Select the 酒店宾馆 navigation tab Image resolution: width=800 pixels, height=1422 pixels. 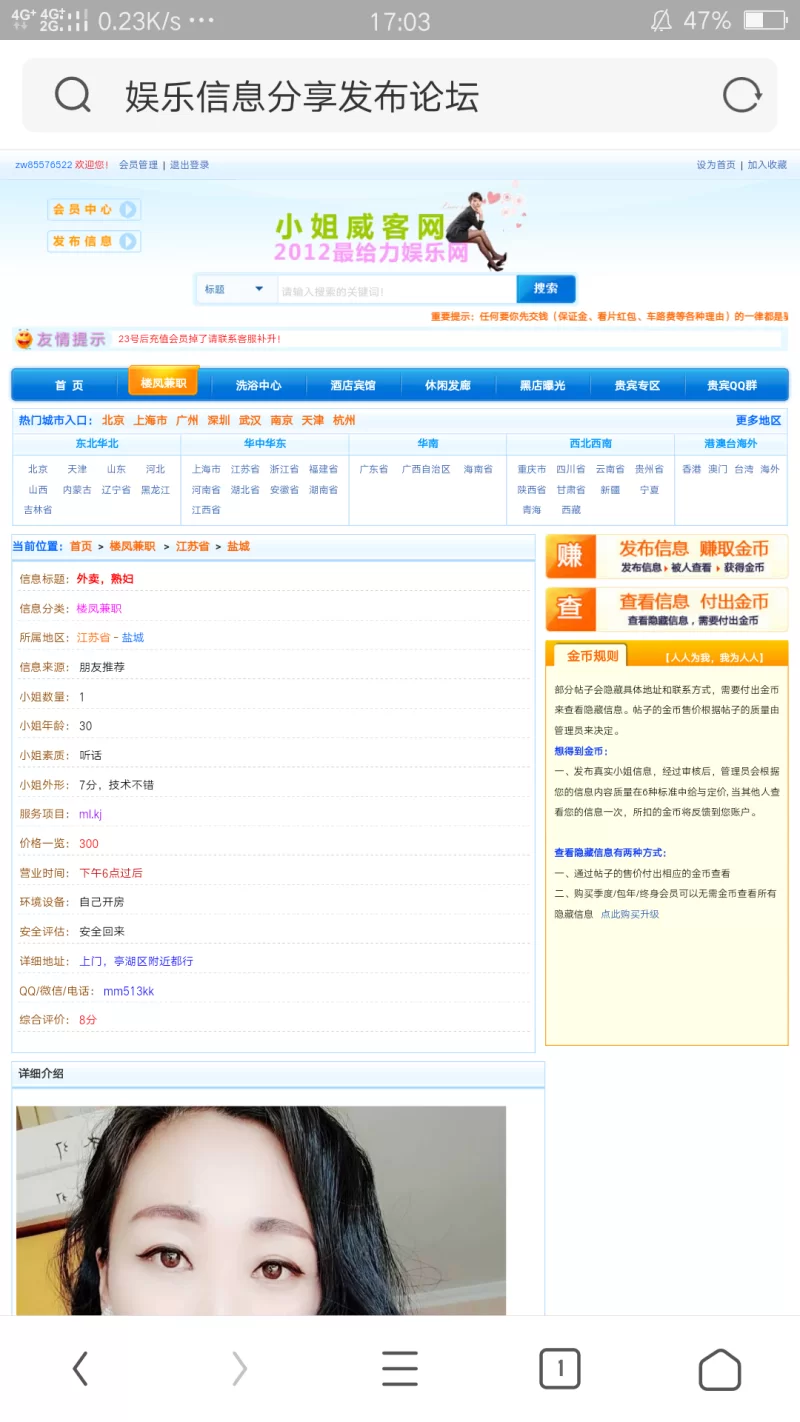353,386
